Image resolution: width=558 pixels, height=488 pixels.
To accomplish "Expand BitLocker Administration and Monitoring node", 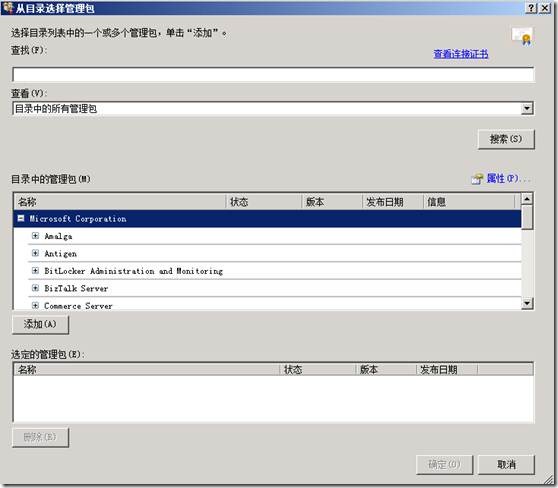I will tap(35, 271).
